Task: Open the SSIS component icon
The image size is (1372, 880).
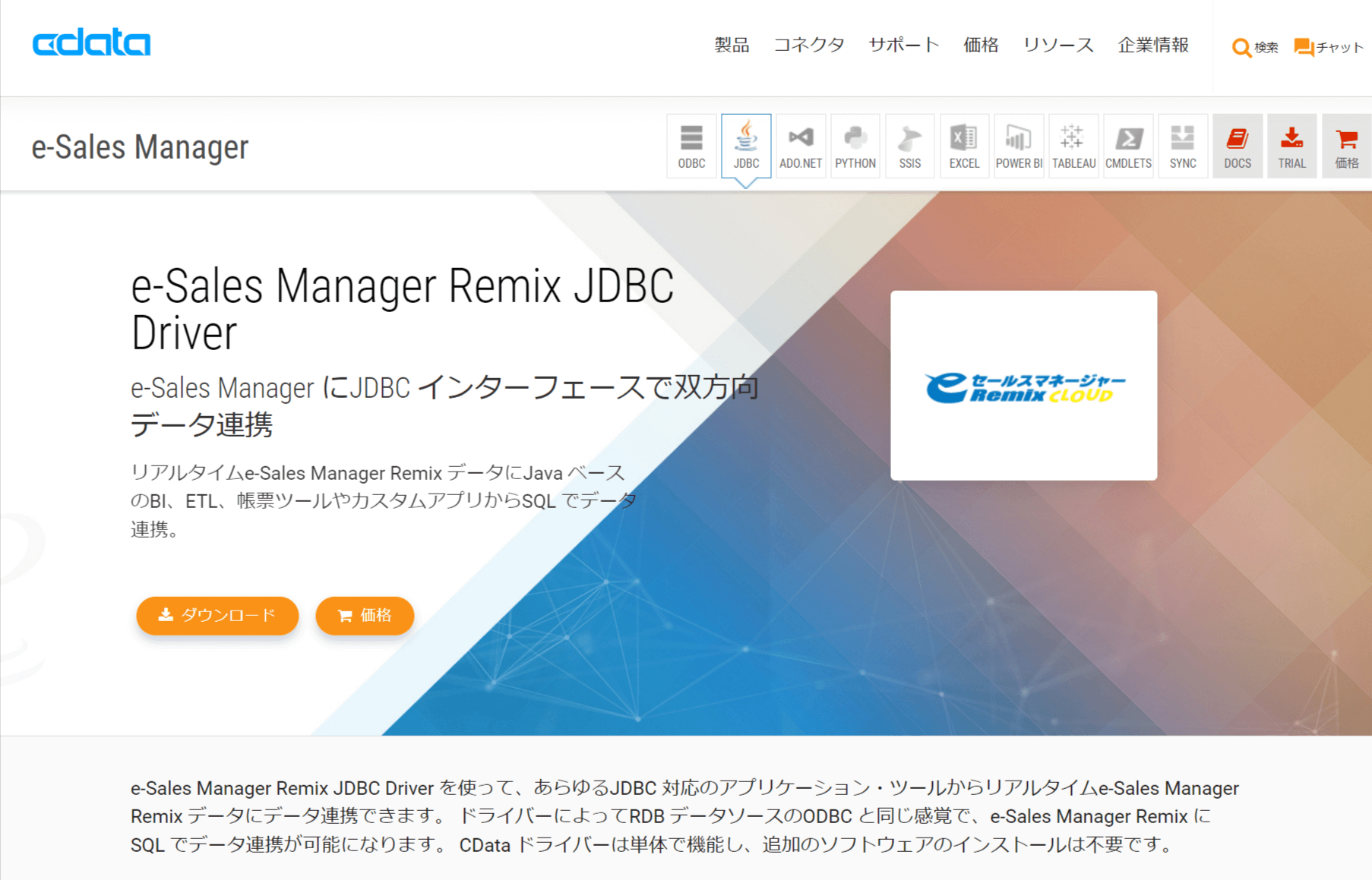Action: [x=910, y=146]
